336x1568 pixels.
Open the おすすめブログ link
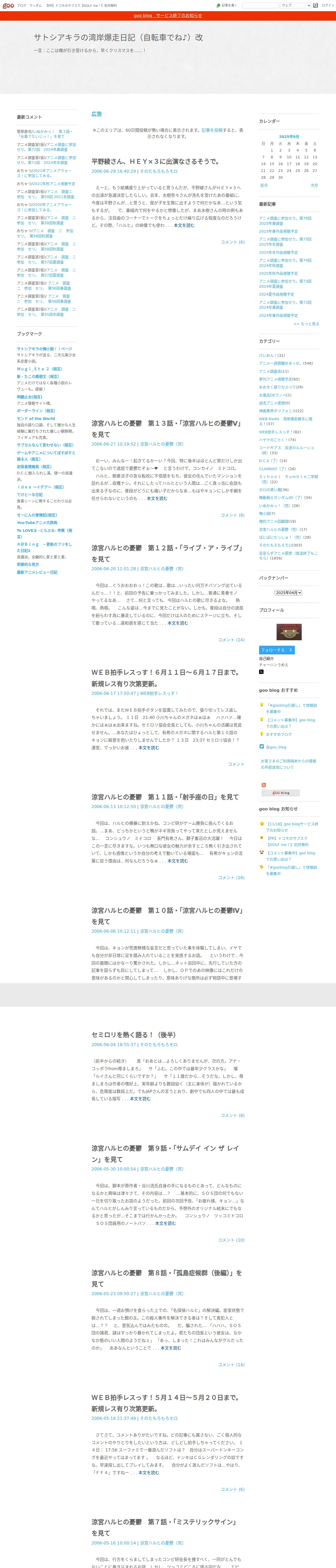(x=279, y=734)
